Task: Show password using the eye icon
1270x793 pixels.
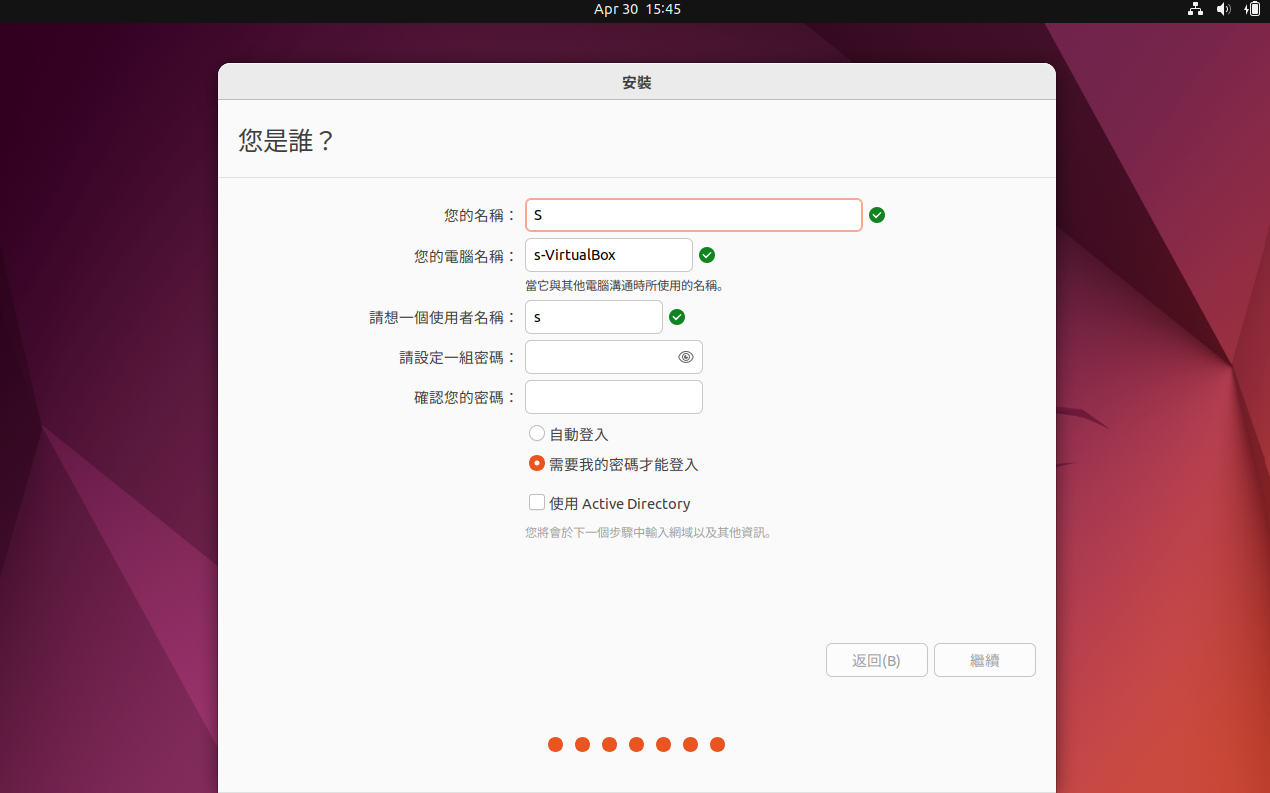Action: tap(686, 357)
